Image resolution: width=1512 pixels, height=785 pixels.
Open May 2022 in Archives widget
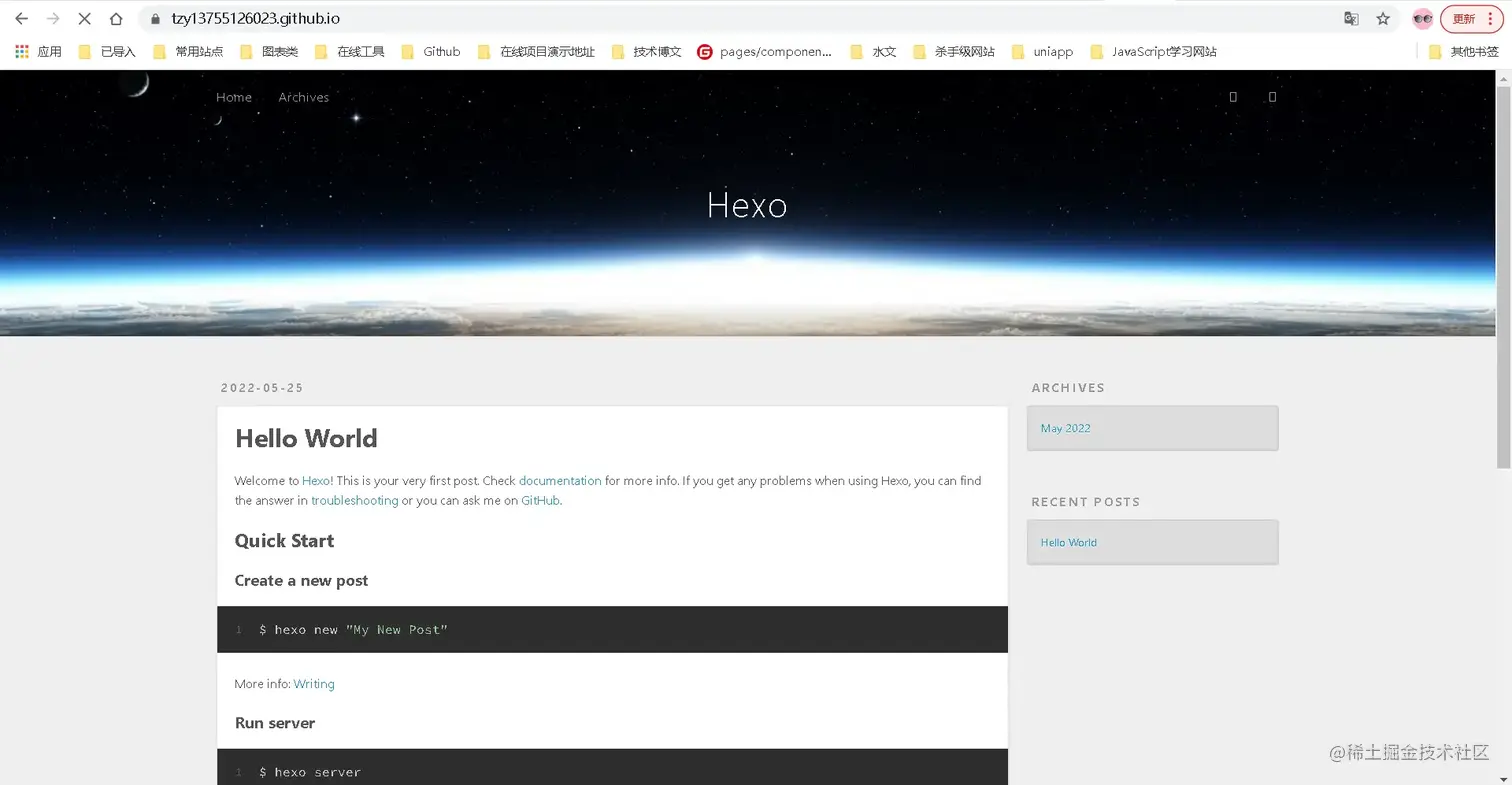1066,428
